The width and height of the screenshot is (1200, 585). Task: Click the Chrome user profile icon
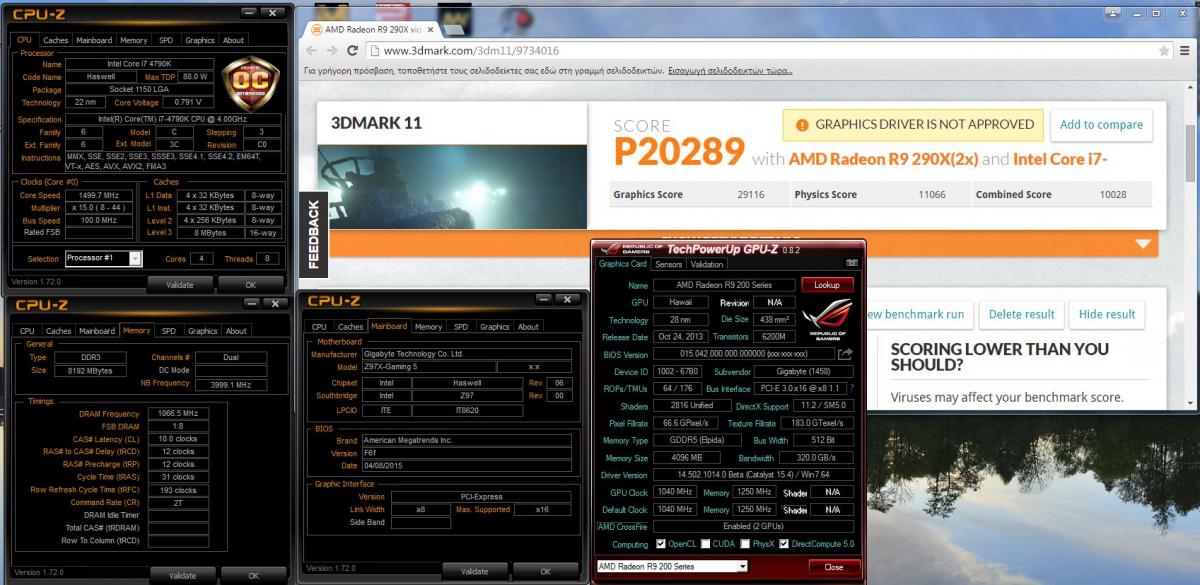(1114, 13)
